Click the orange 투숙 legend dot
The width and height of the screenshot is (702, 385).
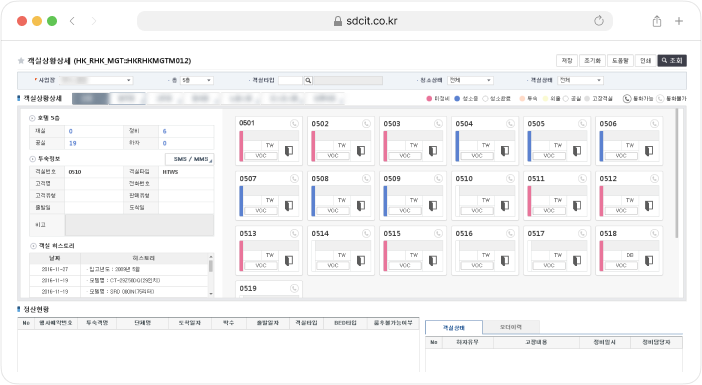pyautogui.click(x=522, y=98)
